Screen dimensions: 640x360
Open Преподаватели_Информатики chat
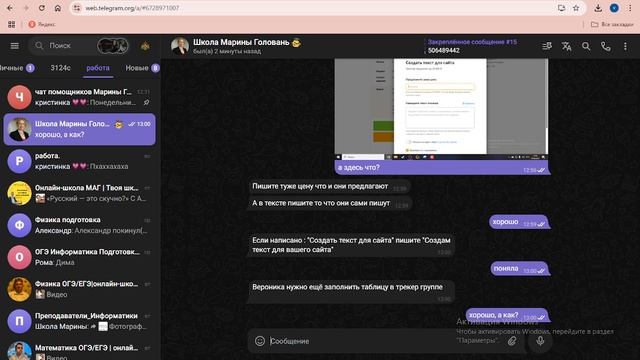(x=80, y=321)
